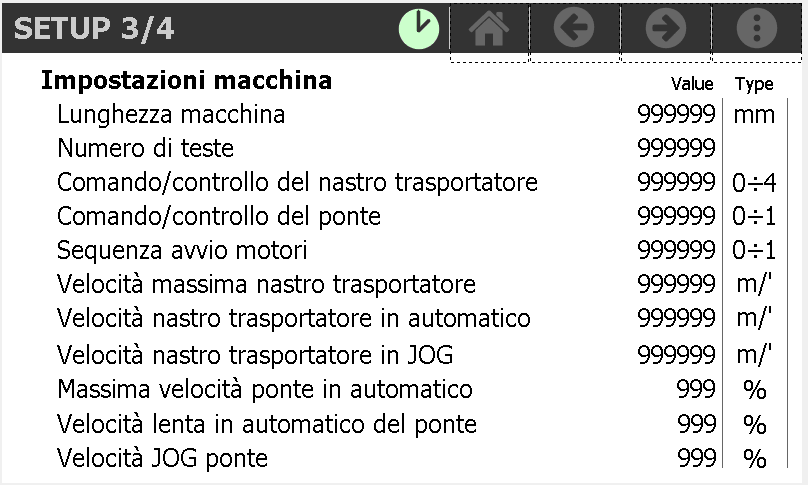
Task: Select the Velocità JOG ponte label
Action: point(162,459)
